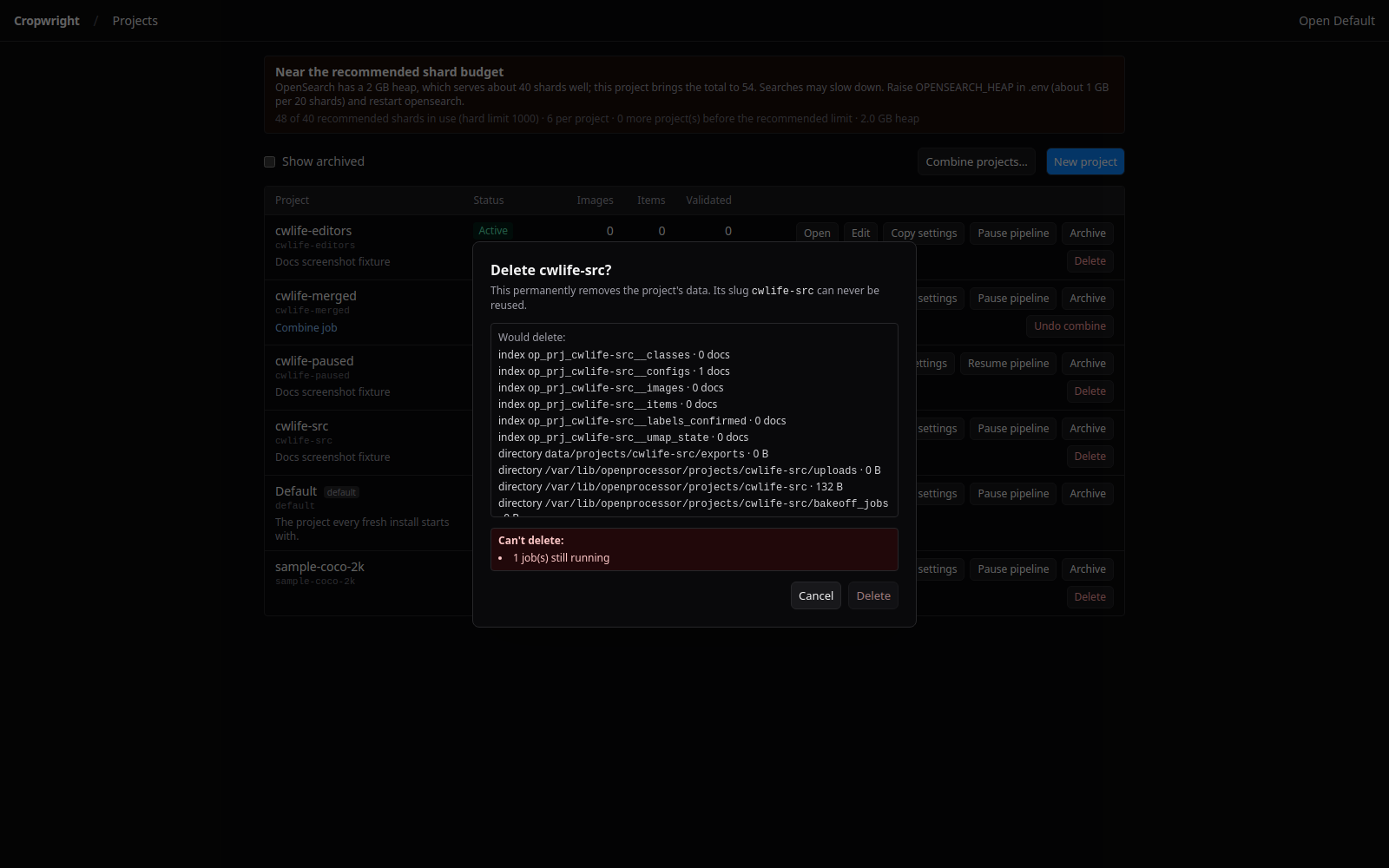Click the Validated column header
This screenshot has height=868, width=1389.
(708, 200)
